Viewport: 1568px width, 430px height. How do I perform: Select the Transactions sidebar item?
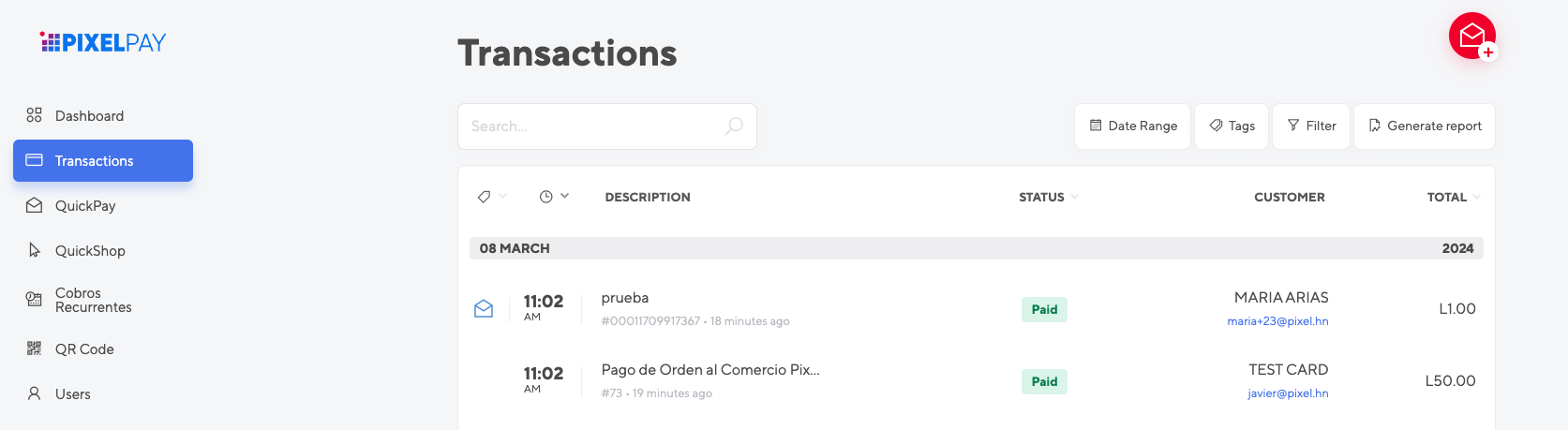(103, 160)
